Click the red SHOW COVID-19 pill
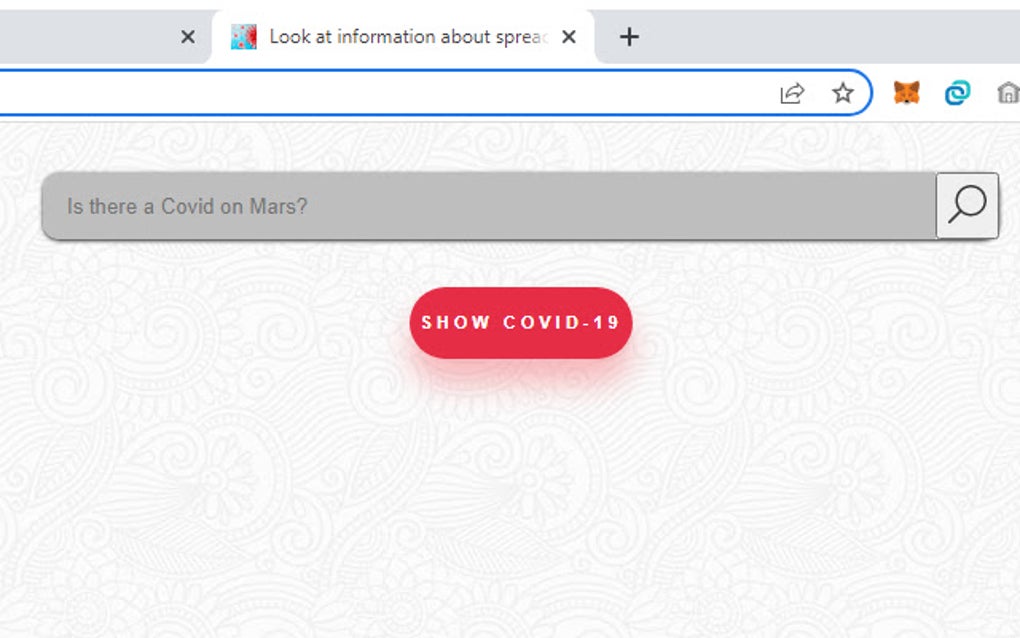This screenshot has height=638, width=1020. point(521,322)
